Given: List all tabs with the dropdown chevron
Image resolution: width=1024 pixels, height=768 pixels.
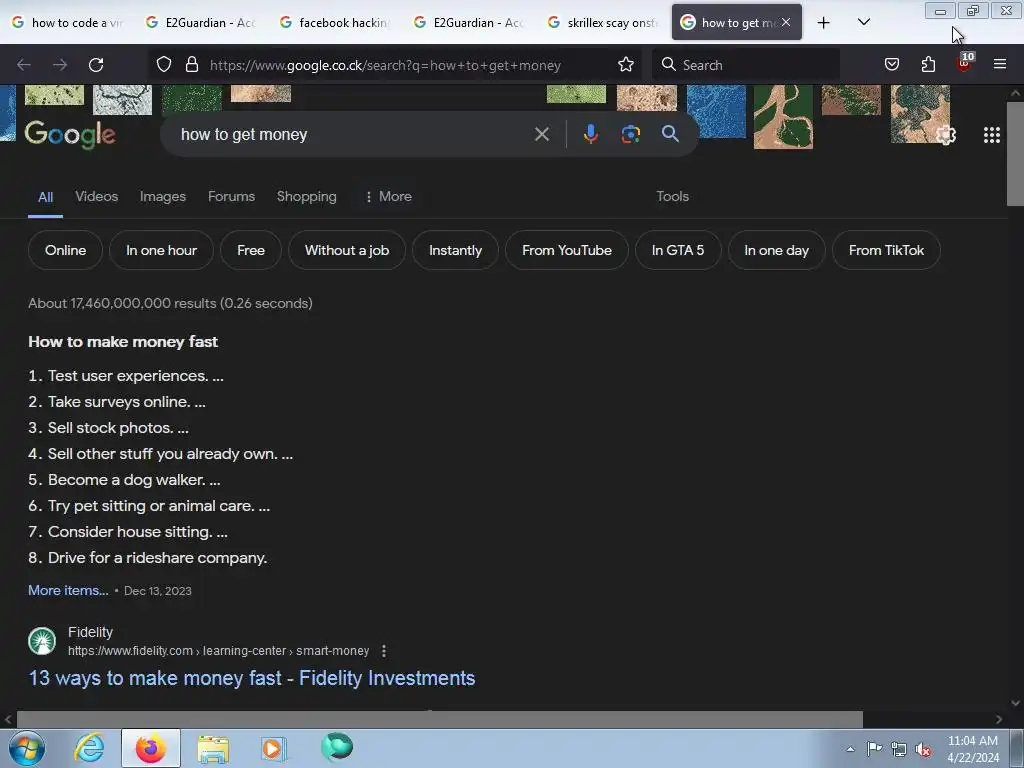Looking at the screenshot, I should coord(863,22).
